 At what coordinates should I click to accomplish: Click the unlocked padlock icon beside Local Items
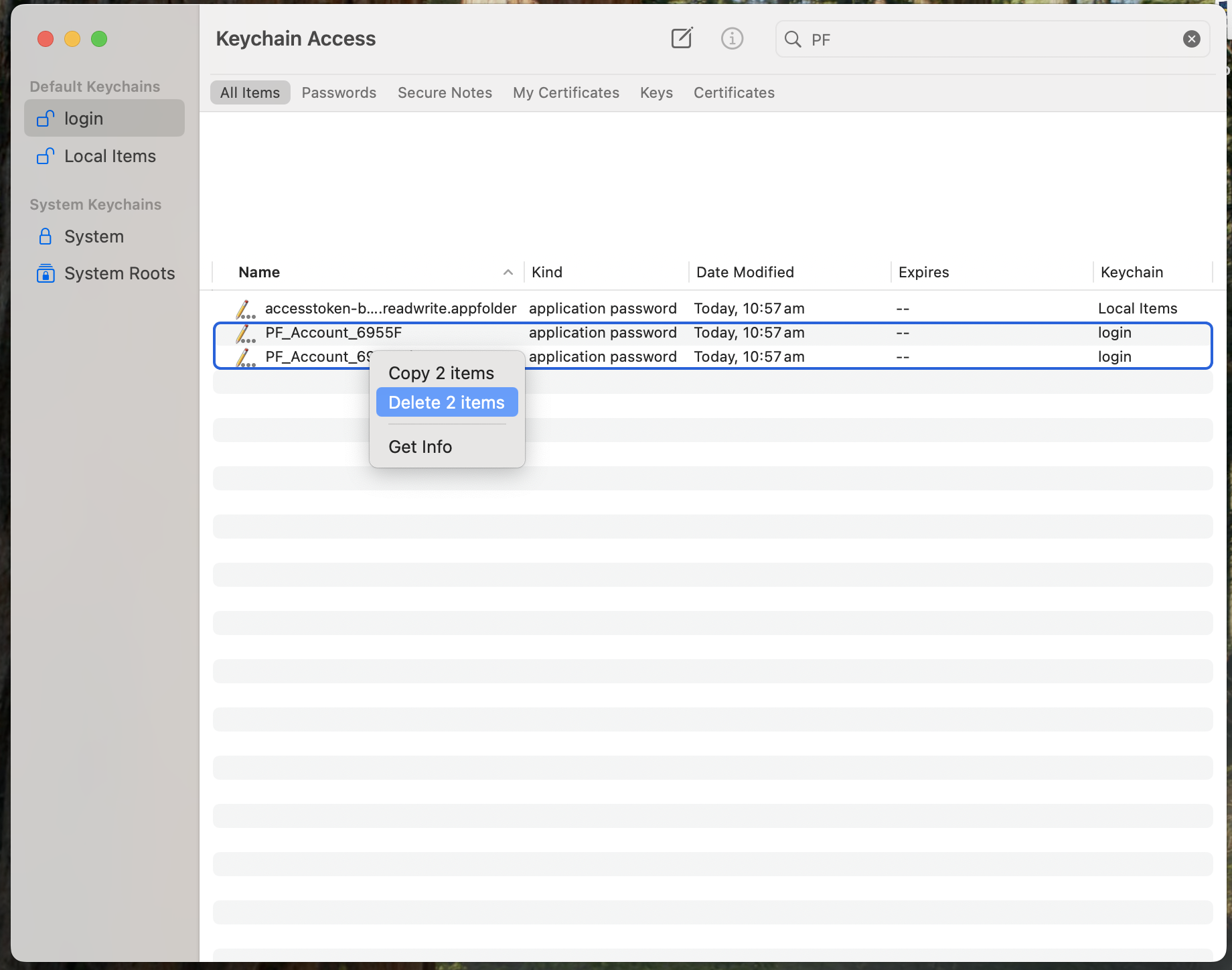[46, 156]
